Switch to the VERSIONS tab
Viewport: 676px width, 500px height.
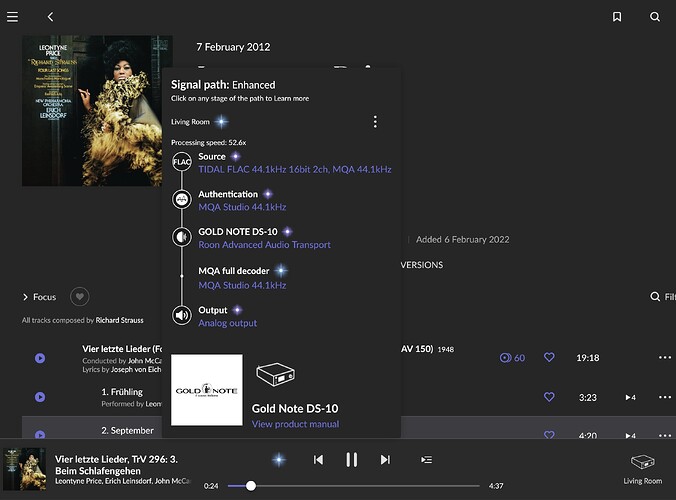422,265
